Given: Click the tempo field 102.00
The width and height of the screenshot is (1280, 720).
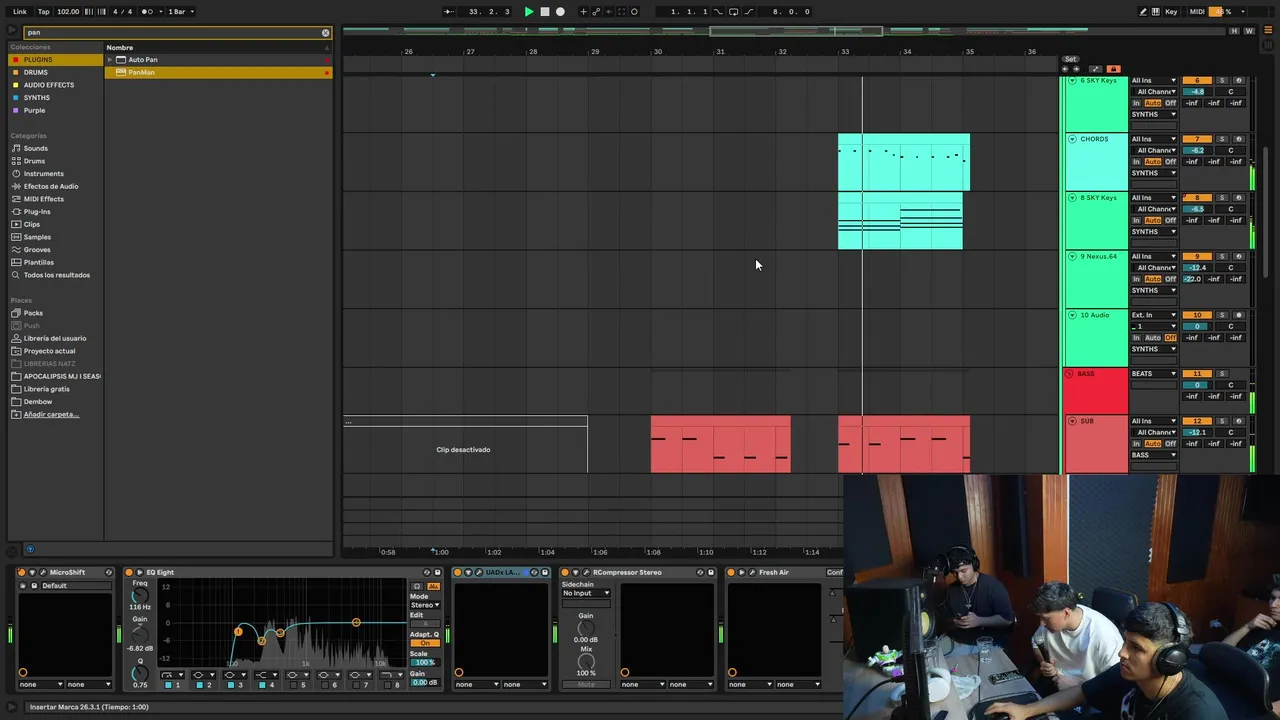Looking at the screenshot, I should point(68,12).
